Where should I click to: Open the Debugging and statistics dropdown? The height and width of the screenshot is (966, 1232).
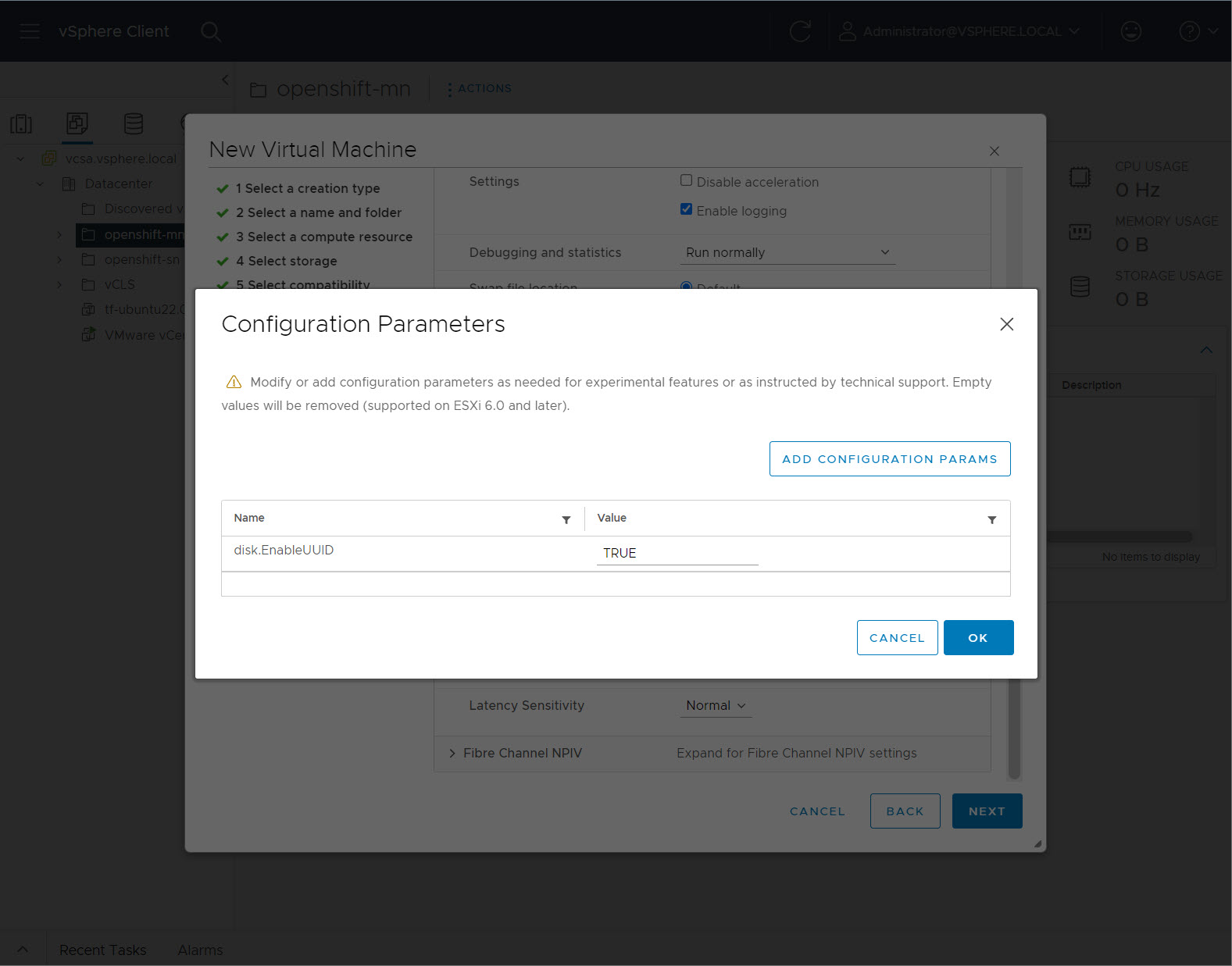(x=787, y=252)
